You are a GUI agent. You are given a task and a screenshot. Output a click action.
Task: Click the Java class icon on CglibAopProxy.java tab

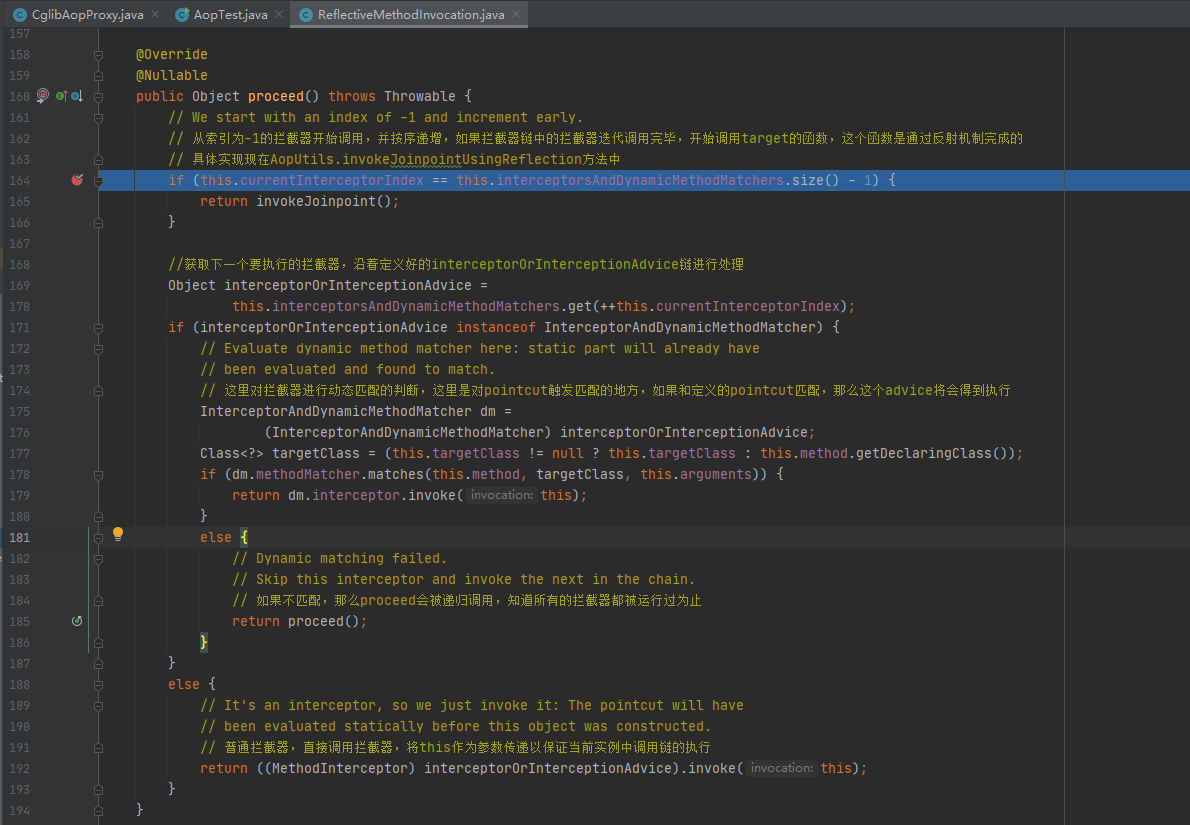(x=20, y=14)
